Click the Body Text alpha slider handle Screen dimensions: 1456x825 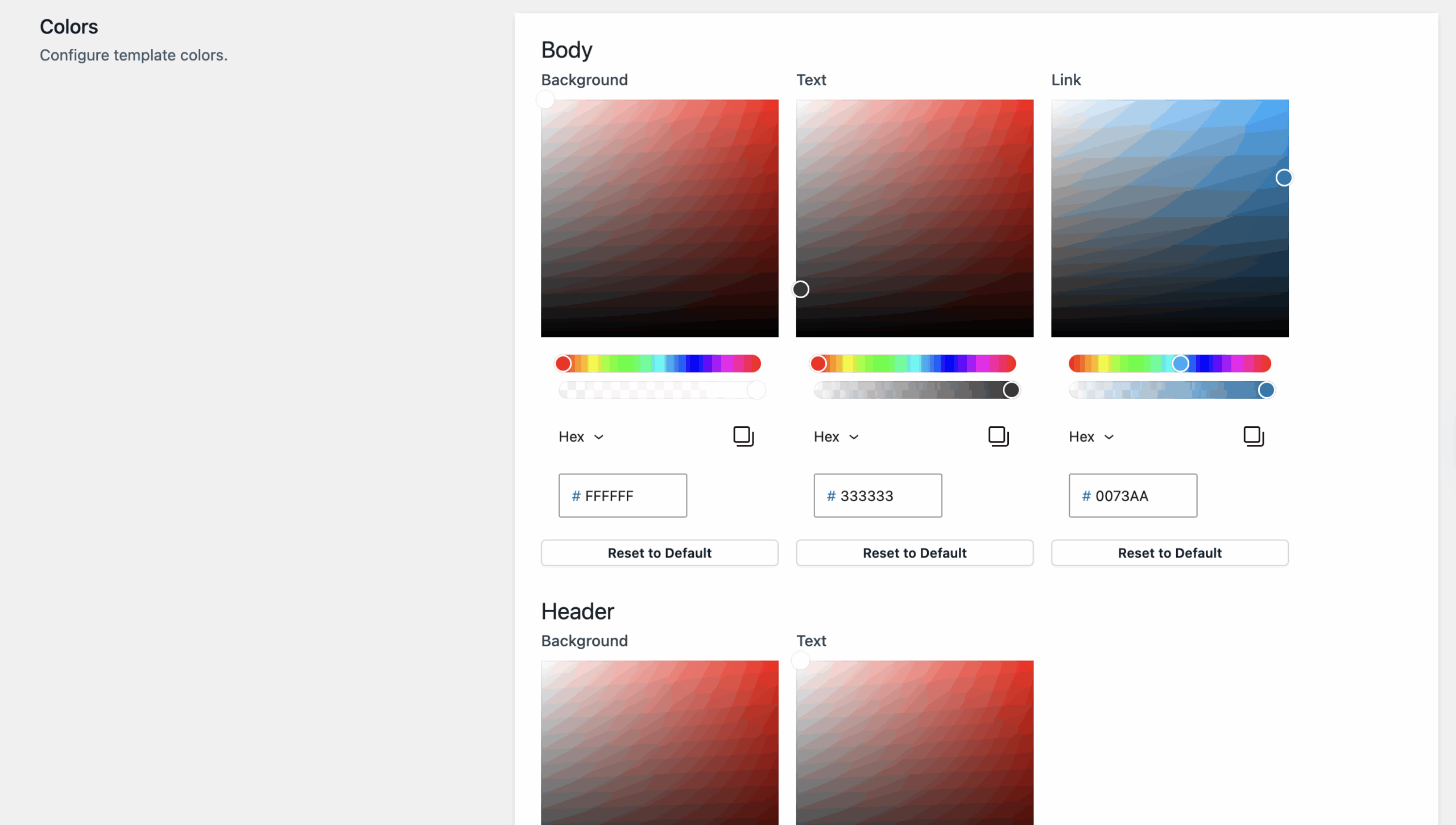[1011, 390]
